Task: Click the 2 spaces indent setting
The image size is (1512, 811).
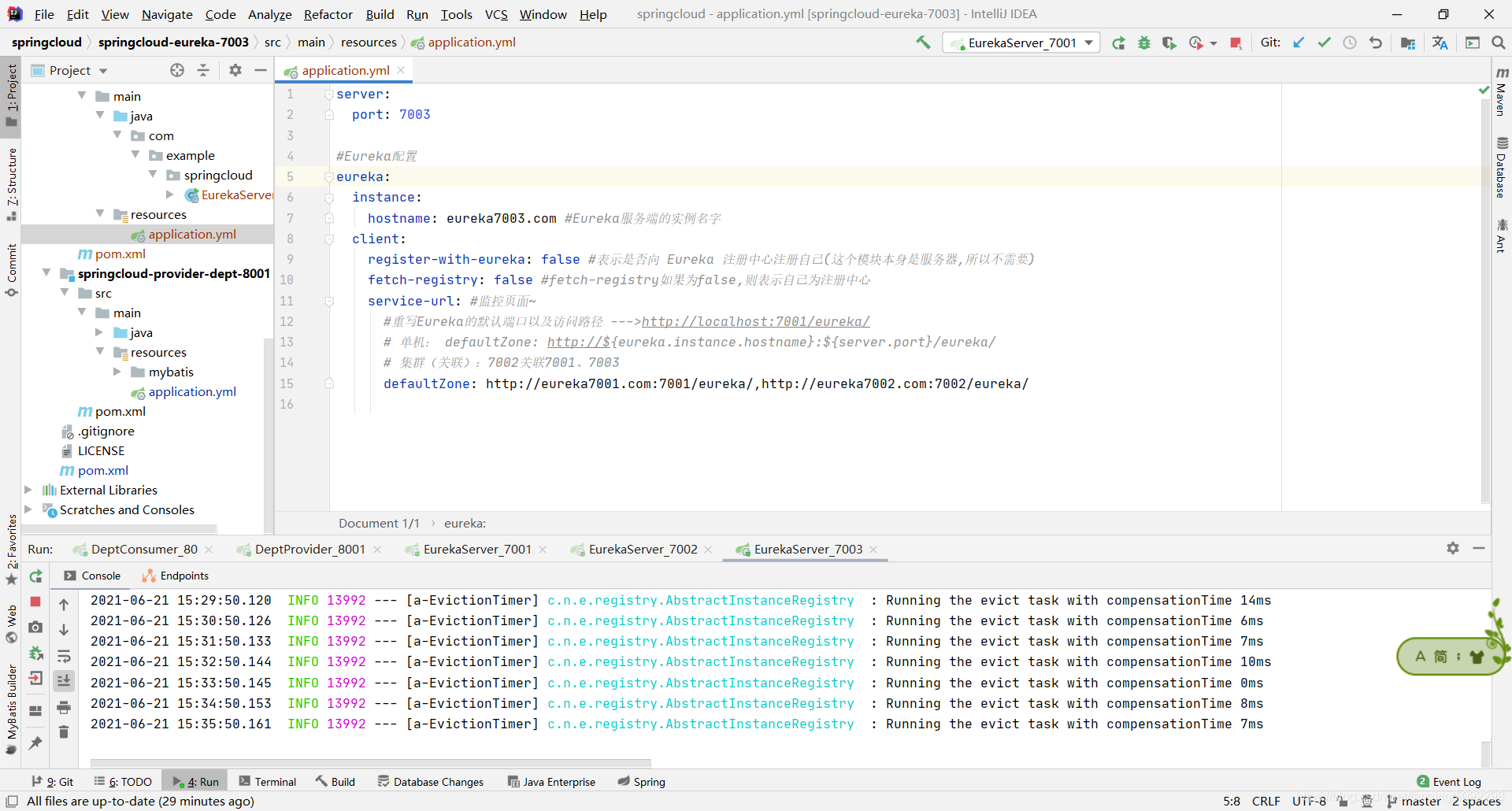Action: [x=1477, y=801]
